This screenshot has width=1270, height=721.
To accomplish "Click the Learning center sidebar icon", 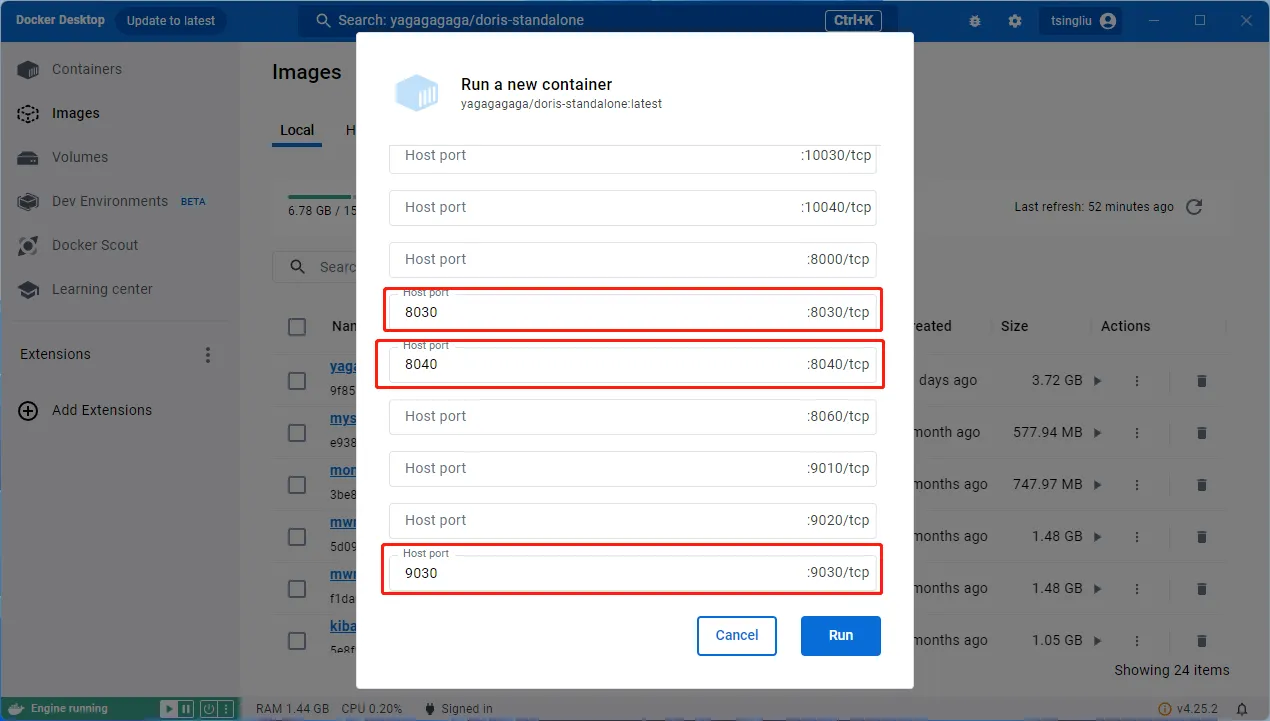I will (28, 290).
